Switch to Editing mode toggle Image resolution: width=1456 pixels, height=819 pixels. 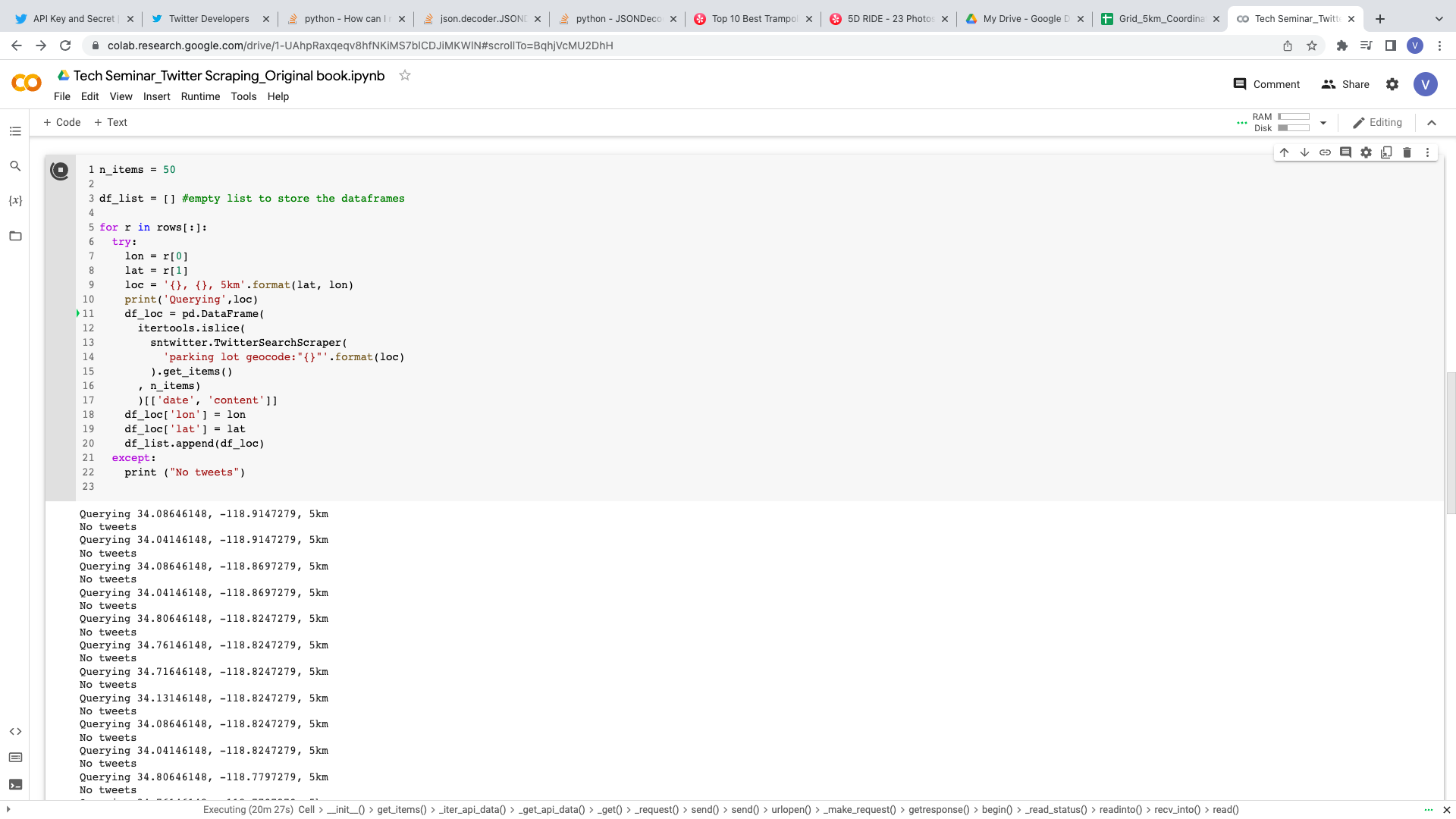tap(1377, 122)
